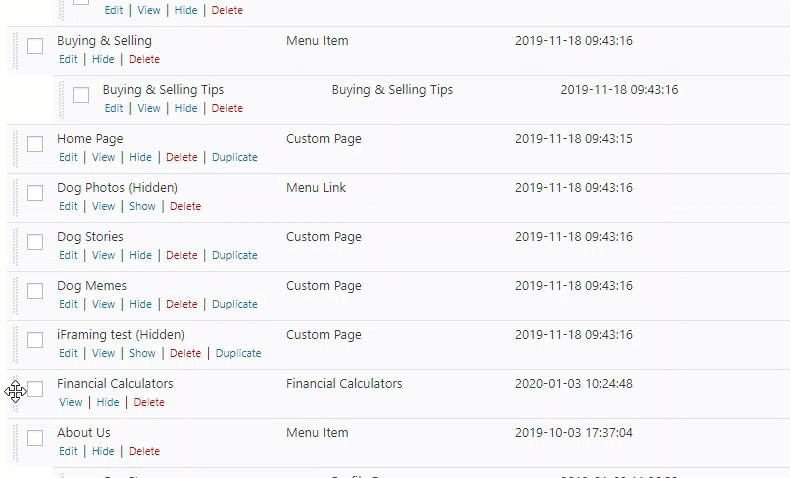The height and width of the screenshot is (478, 790).
Task: Edit the iFraming test page
Action: [x=68, y=353]
